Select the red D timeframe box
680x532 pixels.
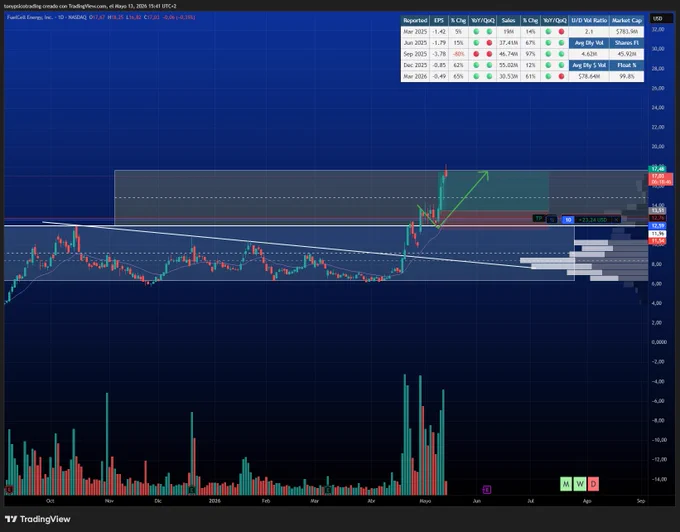coord(594,483)
